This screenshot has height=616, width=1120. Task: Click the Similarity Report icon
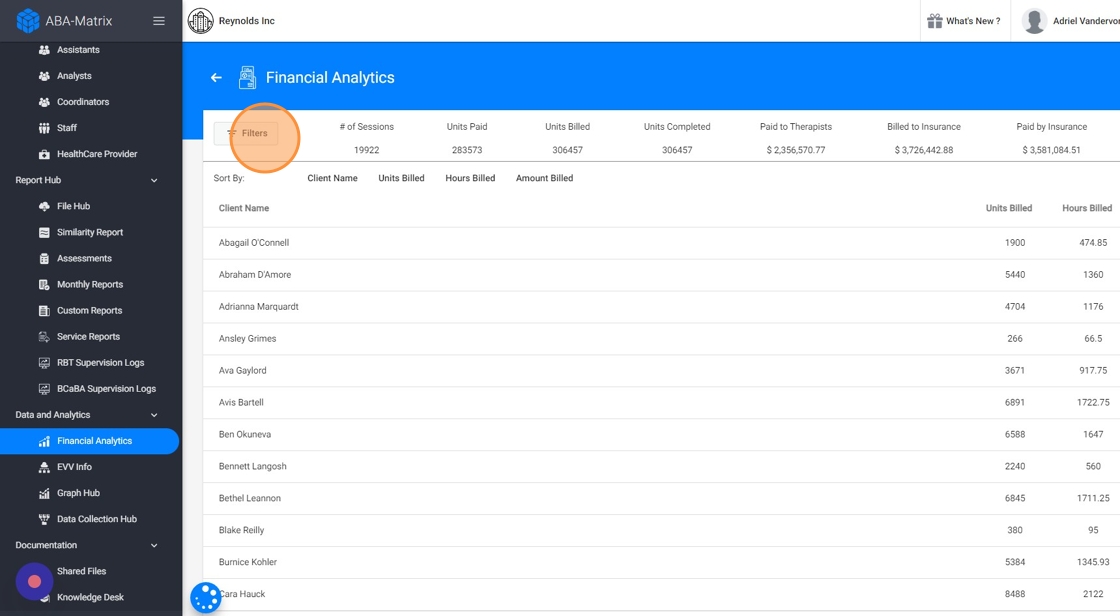pos(44,232)
